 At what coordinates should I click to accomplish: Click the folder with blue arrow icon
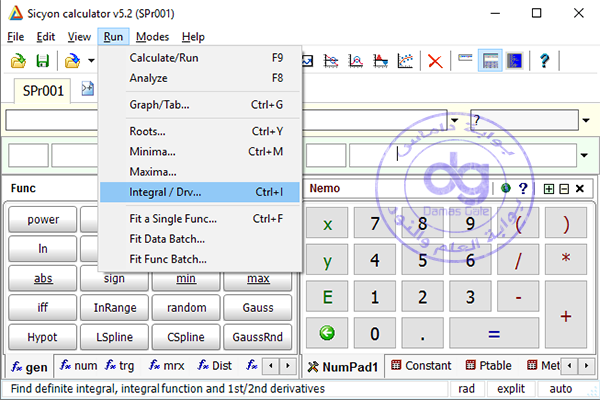click(72, 61)
